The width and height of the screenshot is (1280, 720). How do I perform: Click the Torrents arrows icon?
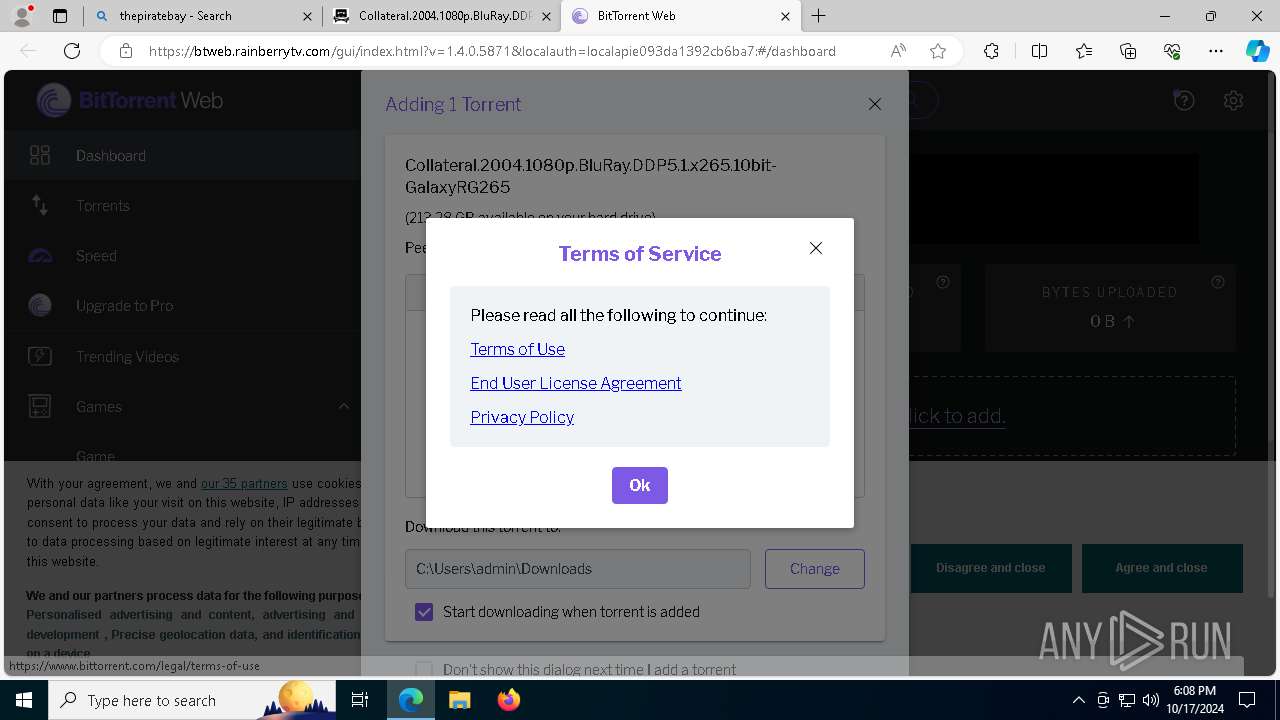click(x=40, y=205)
